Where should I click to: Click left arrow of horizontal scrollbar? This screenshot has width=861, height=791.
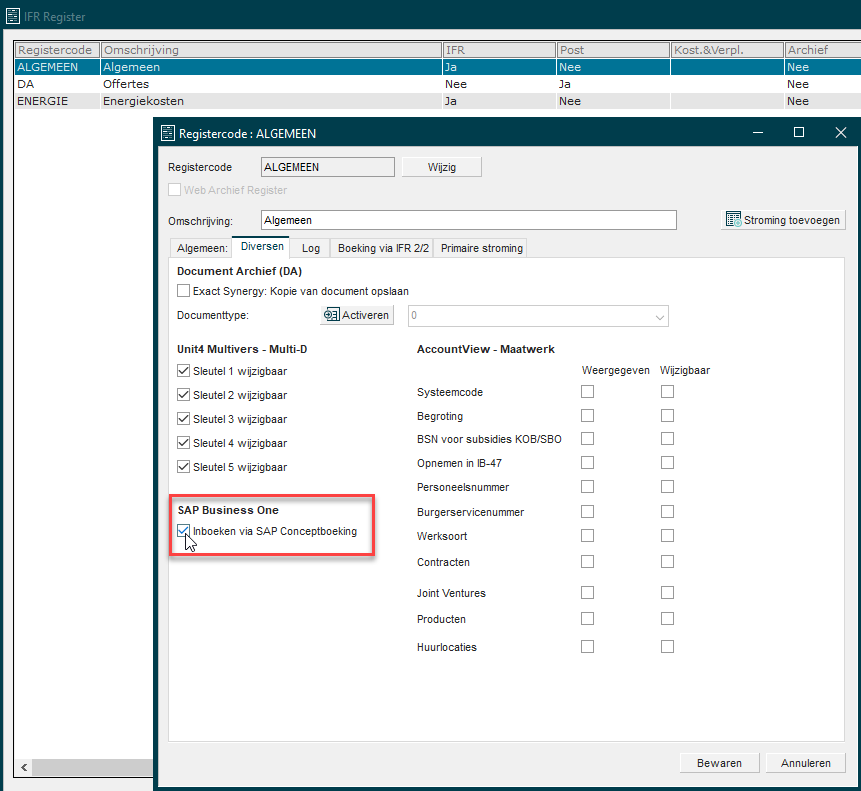pyautogui.click(x=22, y=768)
